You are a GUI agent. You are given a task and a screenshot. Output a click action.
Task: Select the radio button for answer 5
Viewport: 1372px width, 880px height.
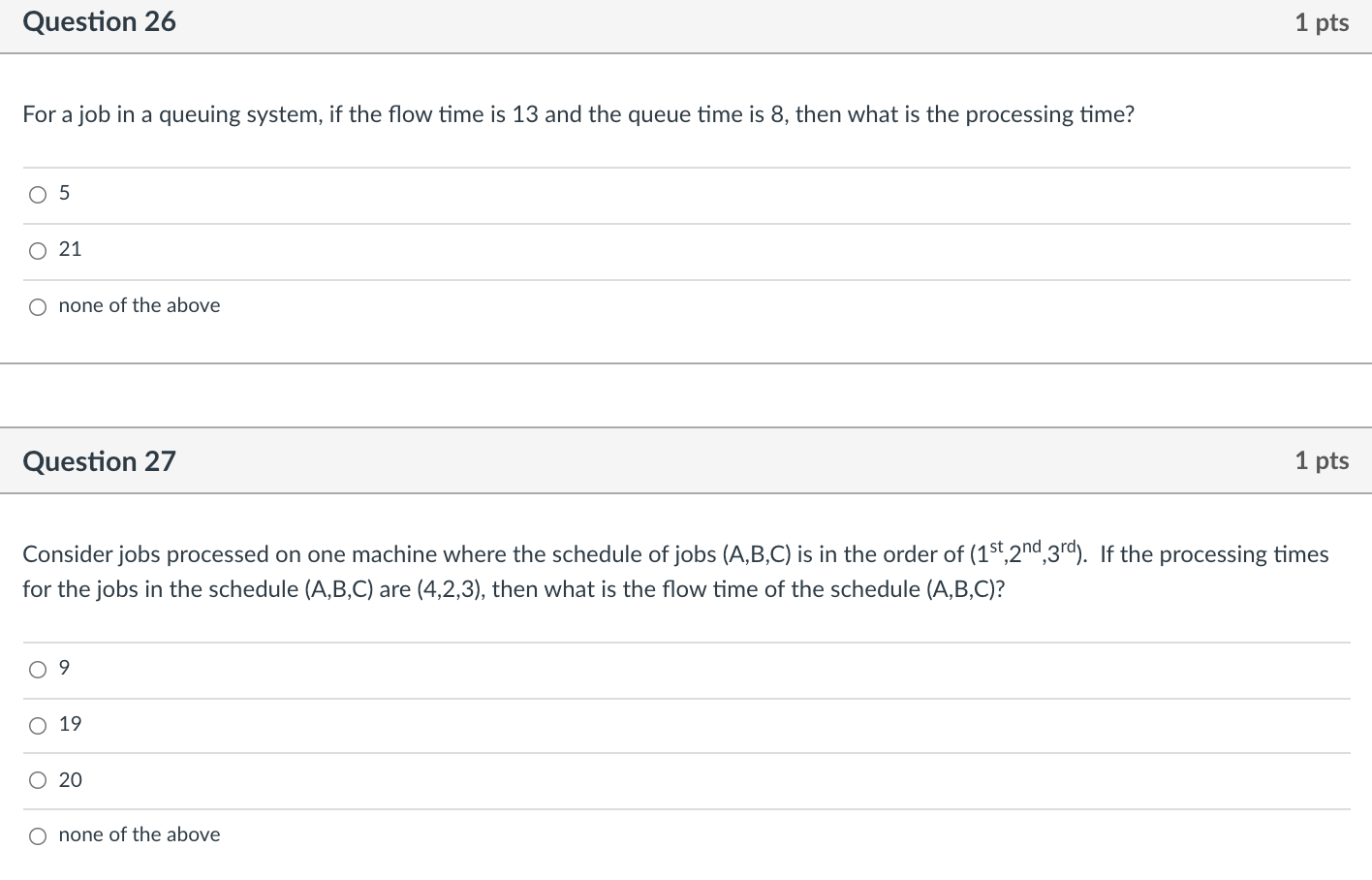(x=38, y=194)
